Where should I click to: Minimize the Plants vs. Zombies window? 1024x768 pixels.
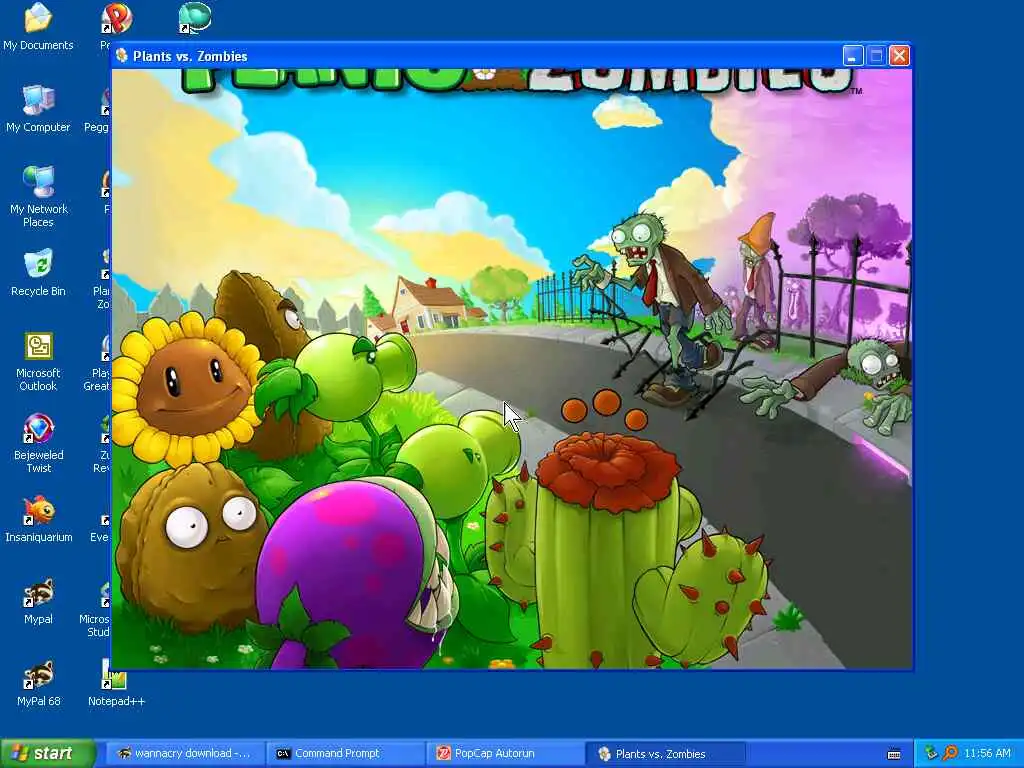(x=853, y=56)
